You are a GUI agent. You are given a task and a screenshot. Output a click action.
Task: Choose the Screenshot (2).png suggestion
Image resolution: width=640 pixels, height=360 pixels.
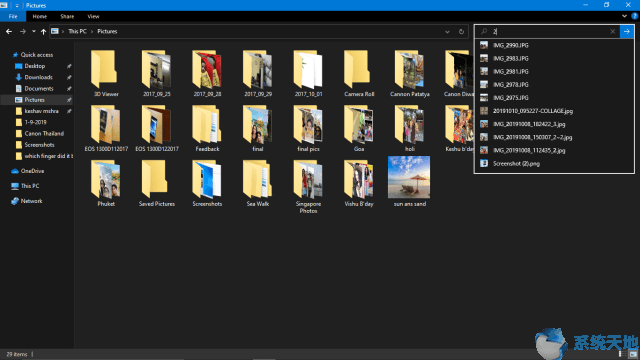554,163
